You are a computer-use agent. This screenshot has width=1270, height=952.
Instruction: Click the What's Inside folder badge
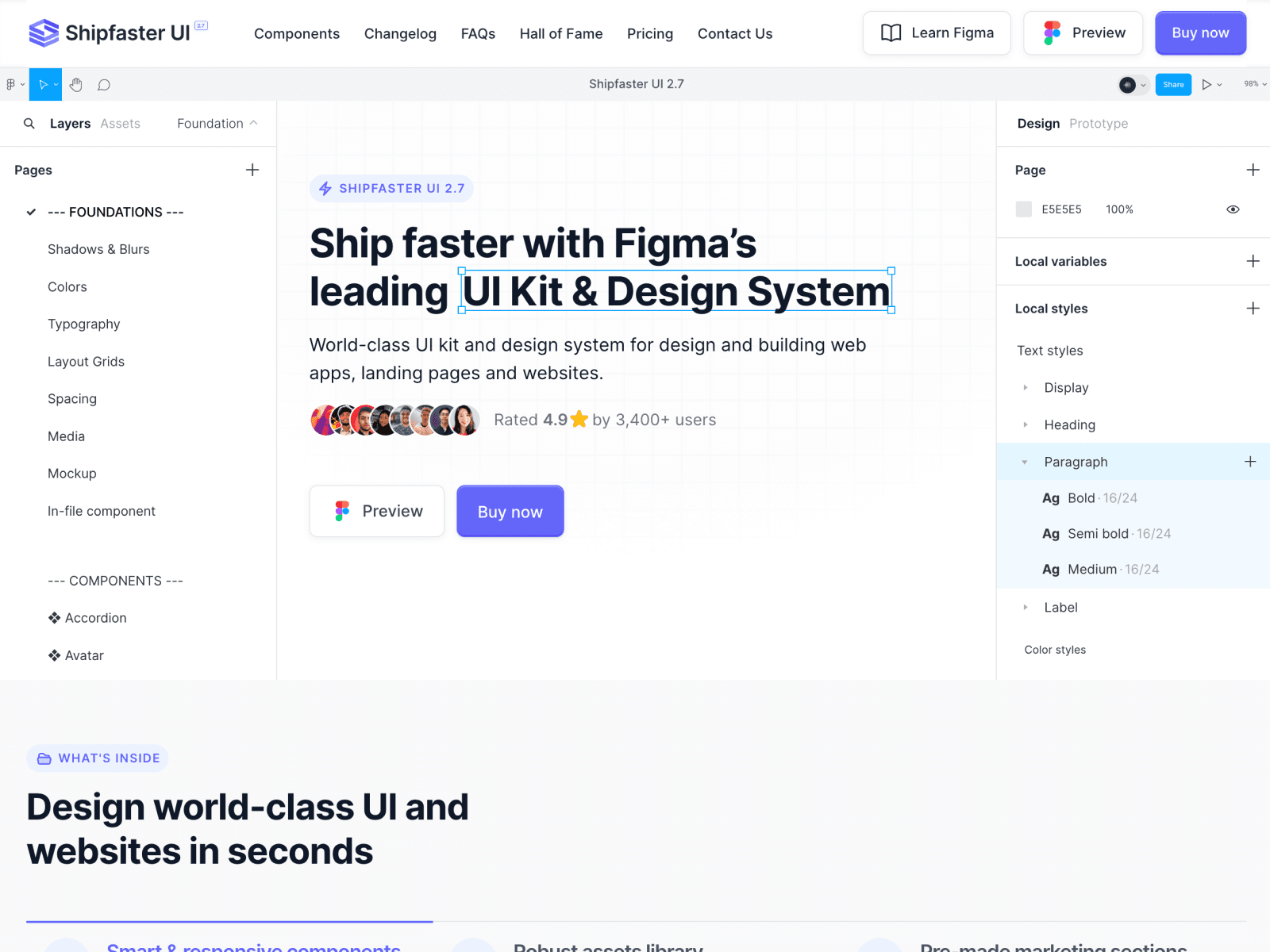point(98,758)
